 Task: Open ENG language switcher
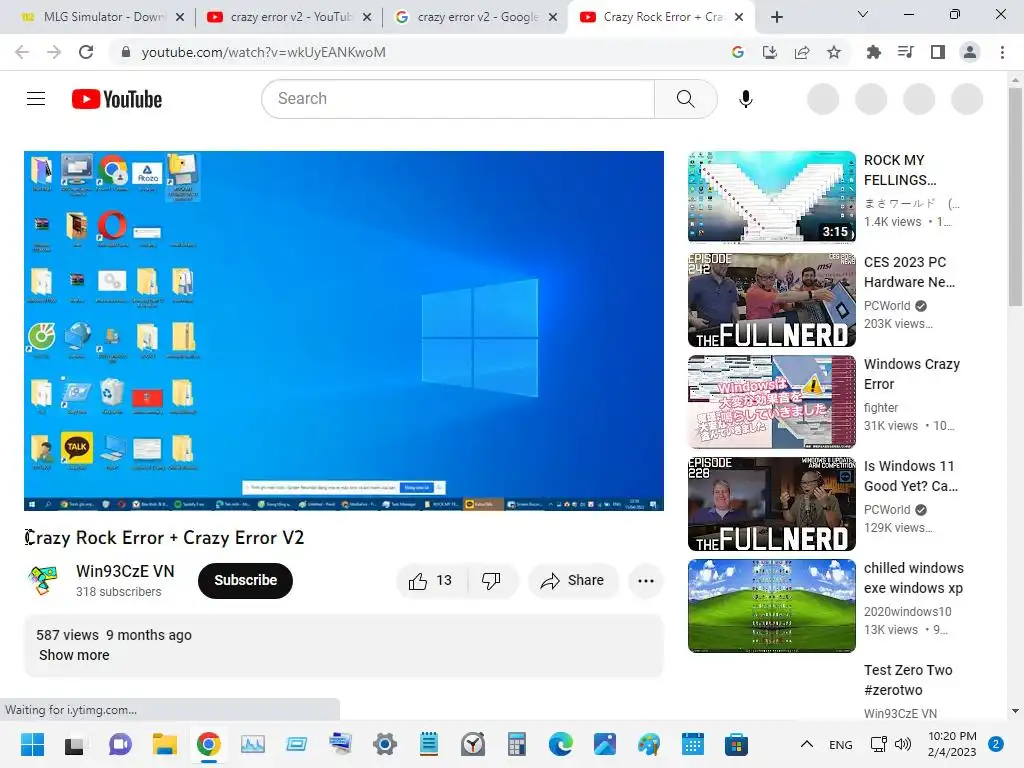pyautogui.click(x=841, y=745)
